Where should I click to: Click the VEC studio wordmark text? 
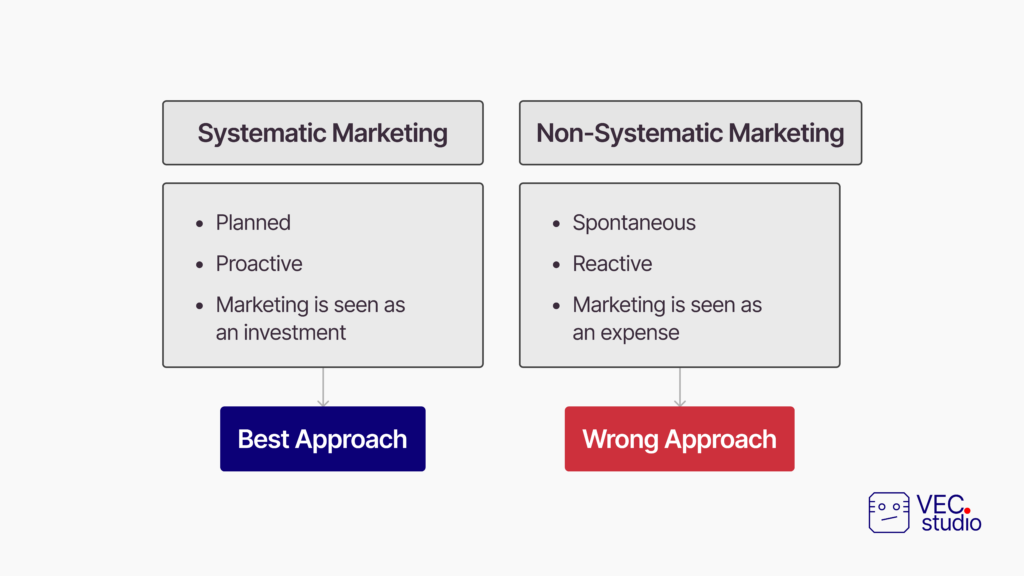point(949,513)
